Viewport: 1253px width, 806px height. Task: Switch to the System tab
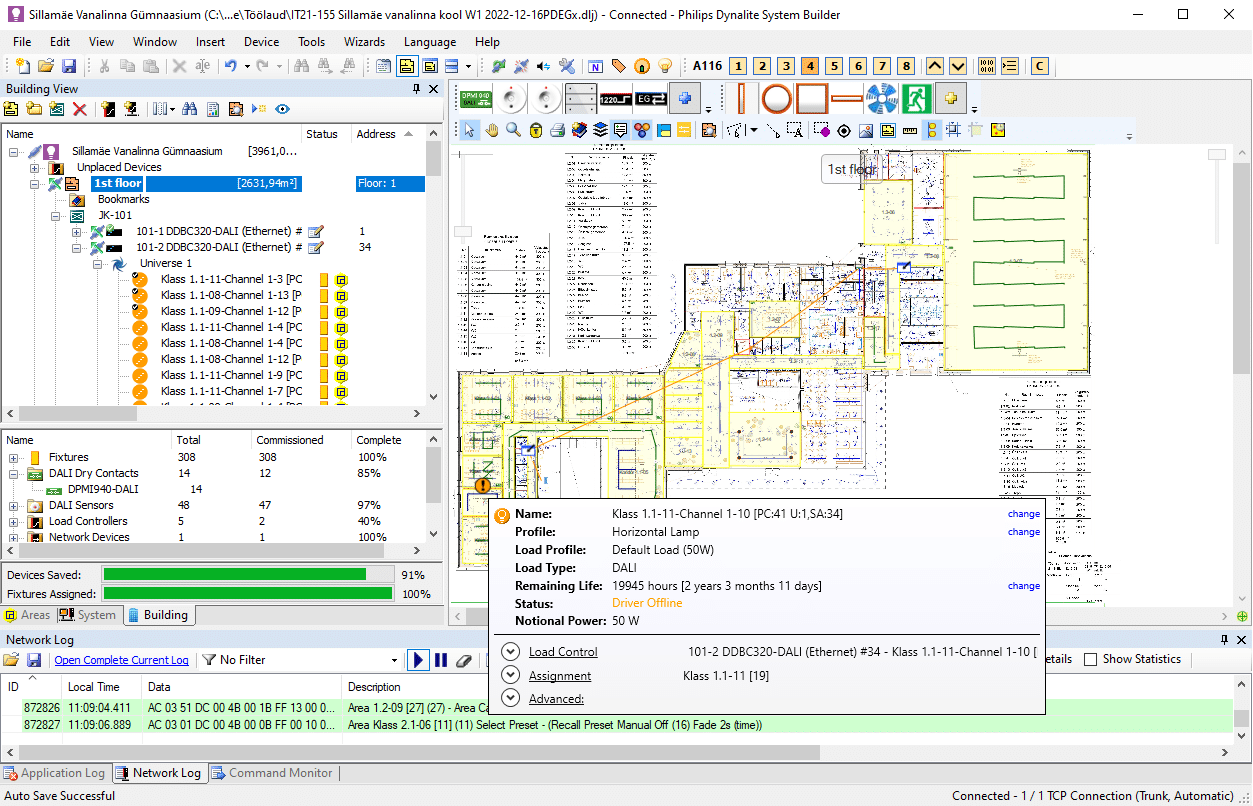point(88,615)
